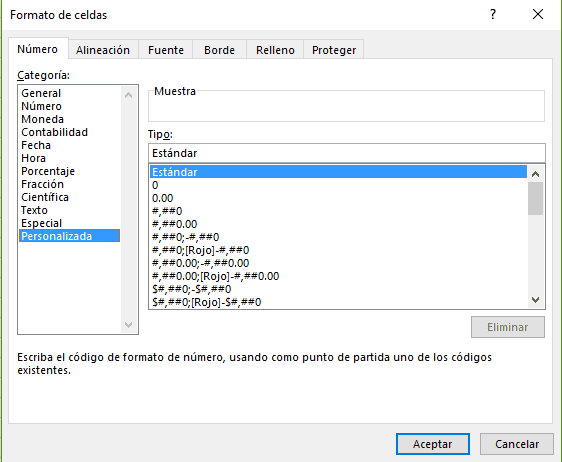This screenshot has width=562, height=462.
Task: Open the Fuente tab
Action: (x=166, y=50)
